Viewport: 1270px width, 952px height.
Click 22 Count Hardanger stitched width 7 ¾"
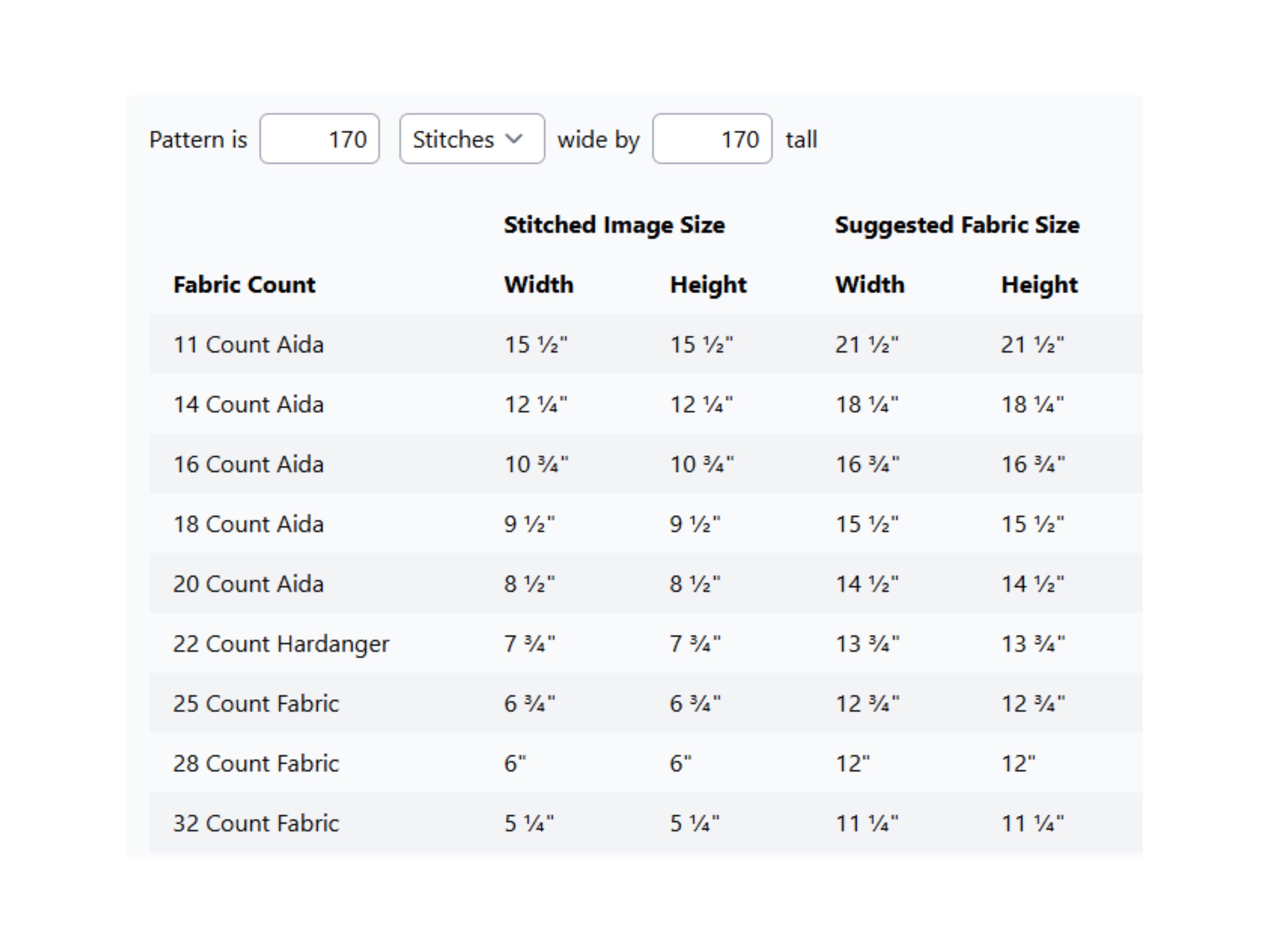click(x=530, y=644)
